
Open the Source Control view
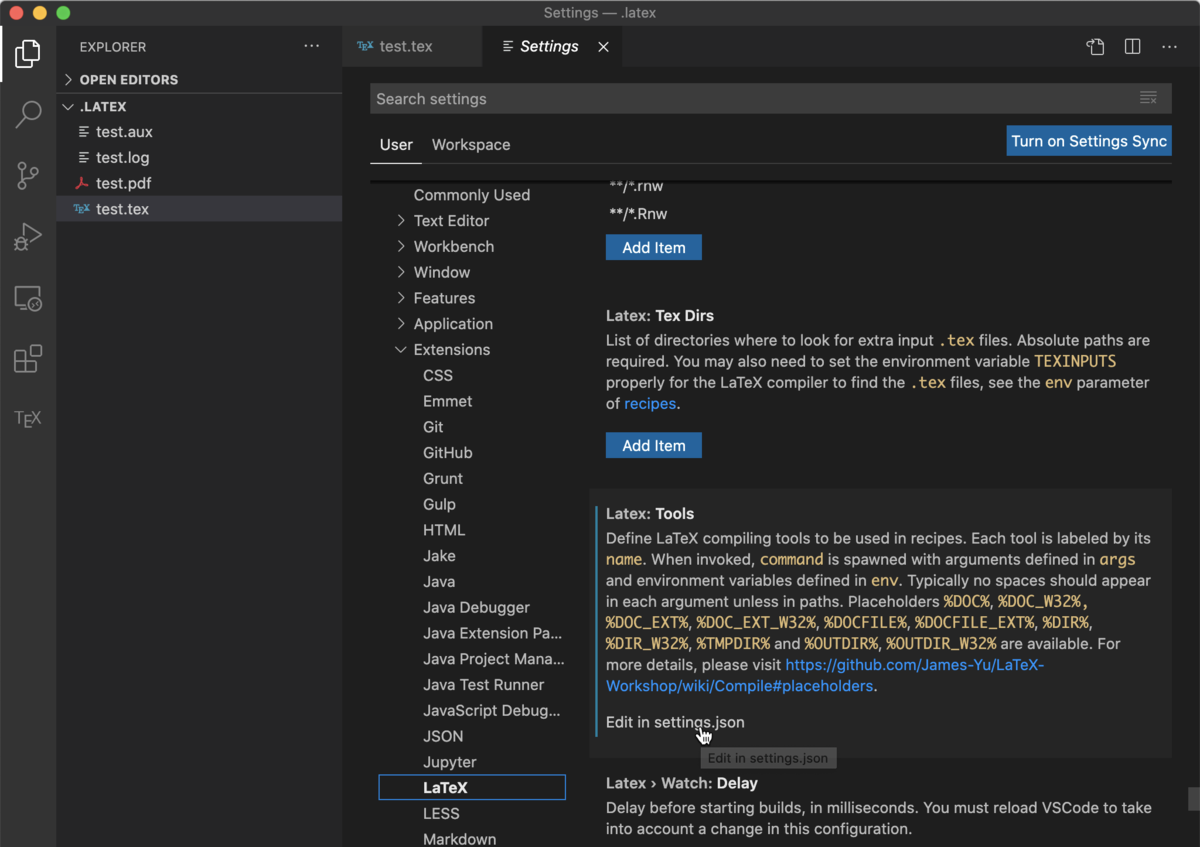click(x=28, y=176)
